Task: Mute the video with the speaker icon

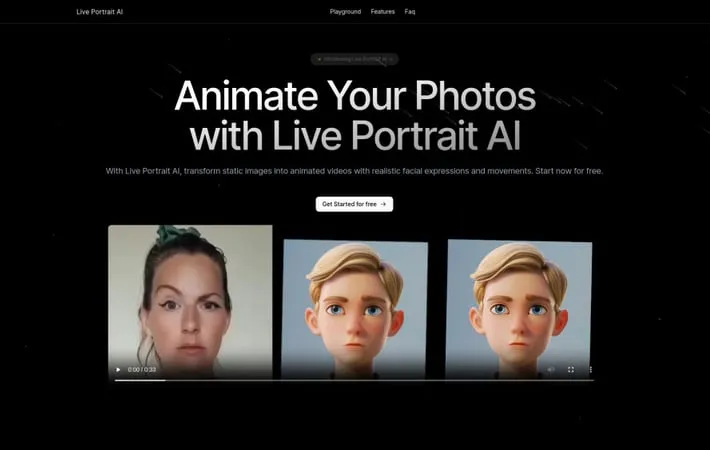Action: pyautogui.click(x=549, y=369)
